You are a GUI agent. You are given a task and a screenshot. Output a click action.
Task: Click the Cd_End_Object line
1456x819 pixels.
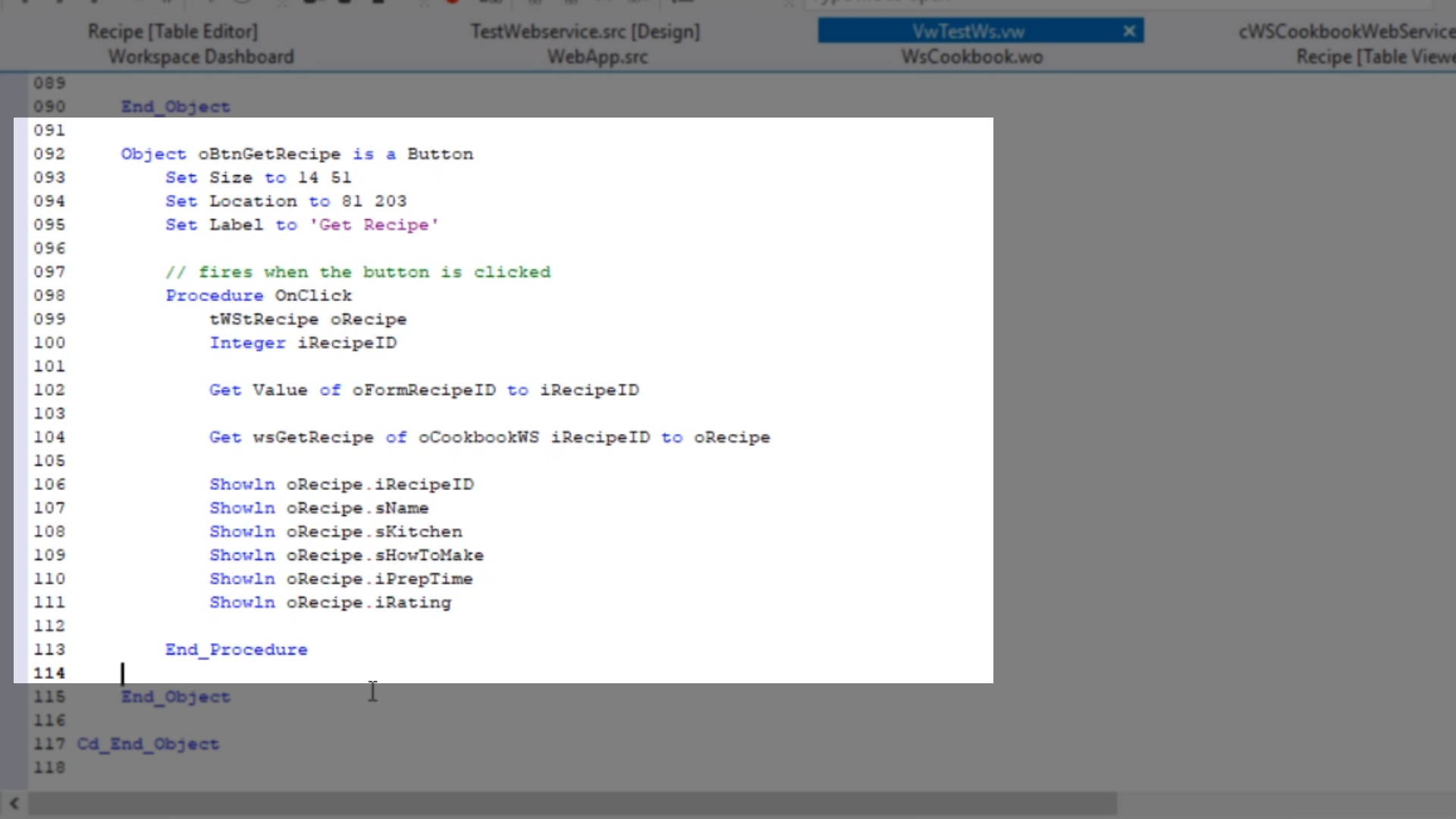148,745
